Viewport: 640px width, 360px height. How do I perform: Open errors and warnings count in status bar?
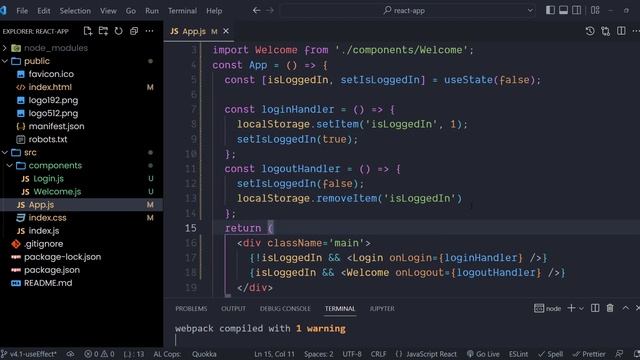coord(99,354)
